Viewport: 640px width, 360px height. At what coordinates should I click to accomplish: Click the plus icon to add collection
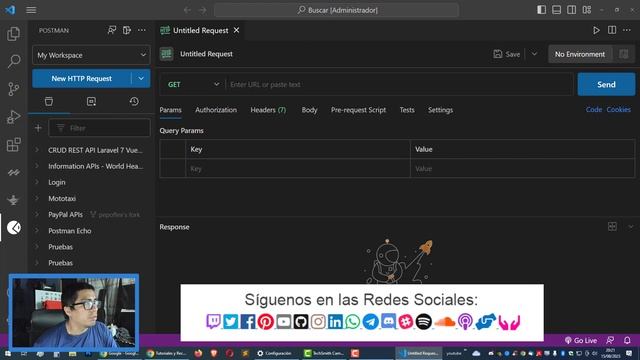point(38,128)
